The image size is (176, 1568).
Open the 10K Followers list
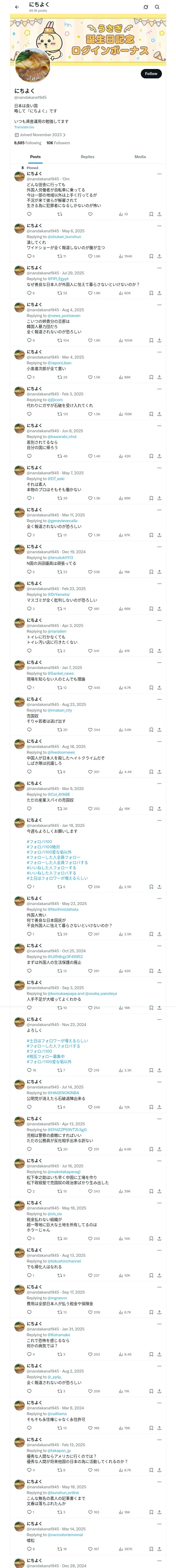point(58,143)
